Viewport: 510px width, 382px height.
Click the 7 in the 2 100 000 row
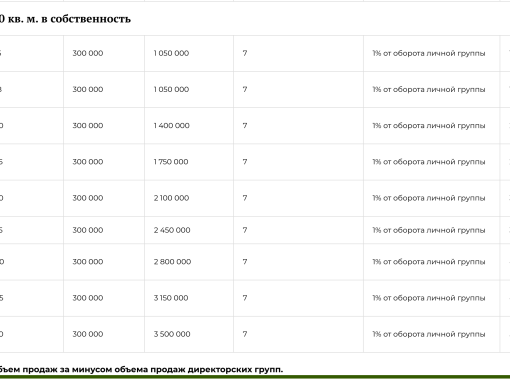click(x=245, y=198)
